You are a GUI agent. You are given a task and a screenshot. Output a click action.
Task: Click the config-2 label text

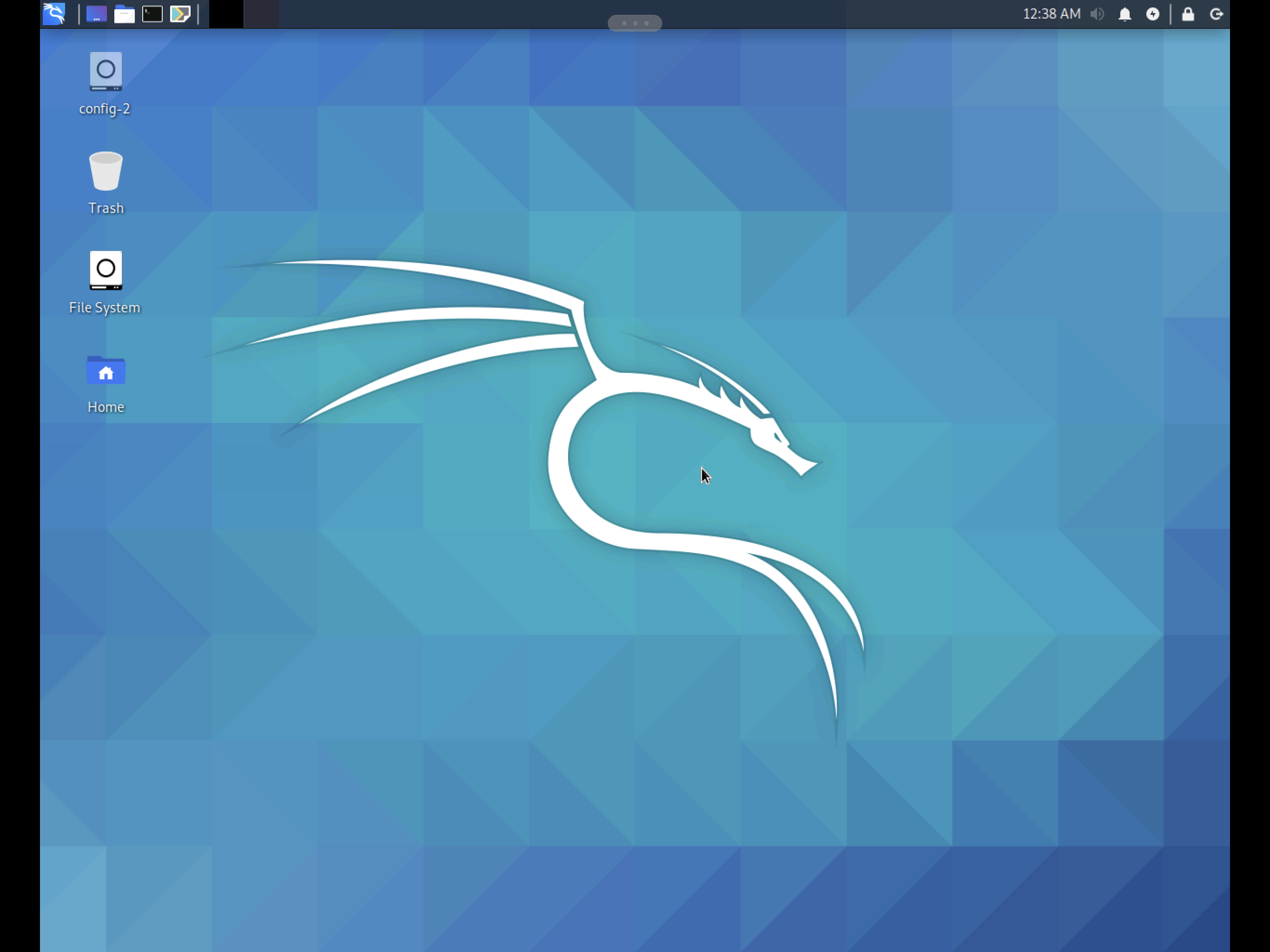[105, 109]
